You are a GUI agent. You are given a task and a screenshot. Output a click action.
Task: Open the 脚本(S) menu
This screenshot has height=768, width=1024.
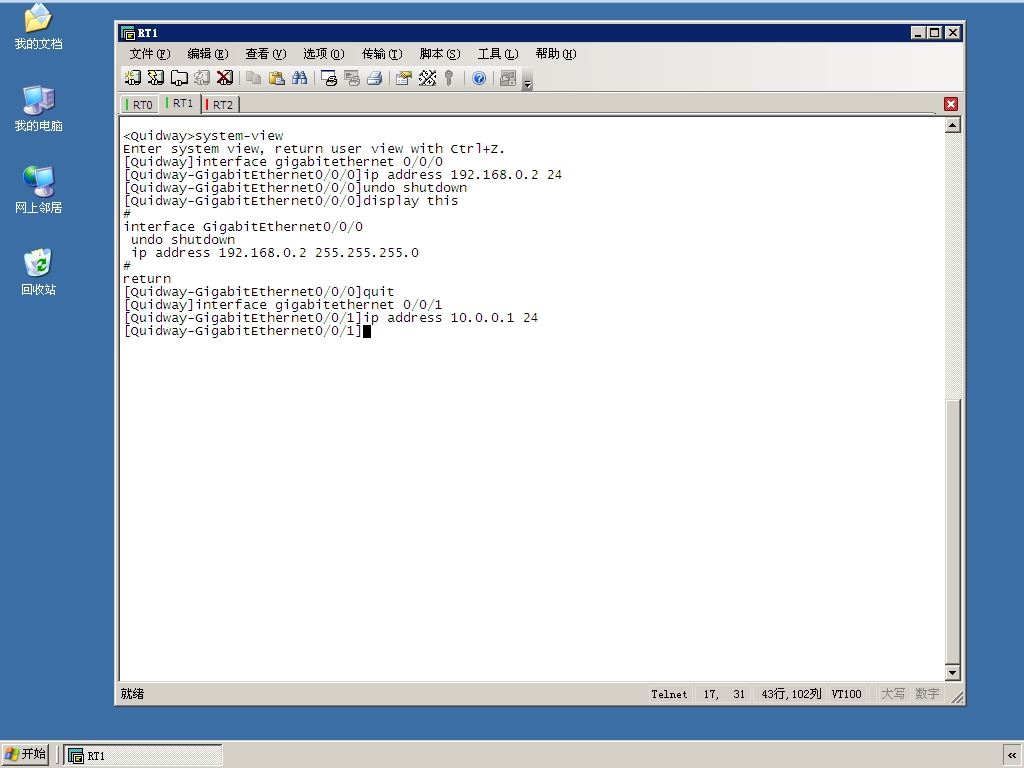440,54
